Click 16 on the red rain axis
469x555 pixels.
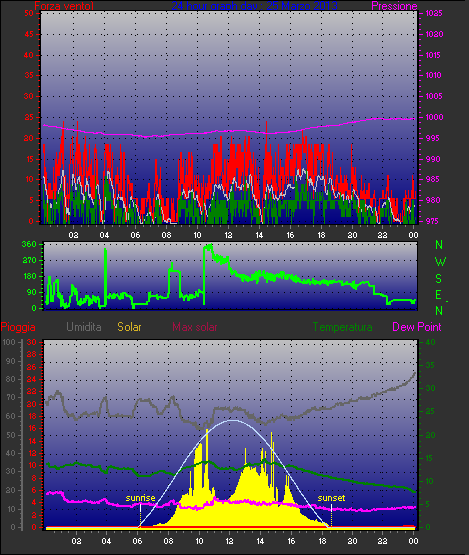click(x=32, y=428)
